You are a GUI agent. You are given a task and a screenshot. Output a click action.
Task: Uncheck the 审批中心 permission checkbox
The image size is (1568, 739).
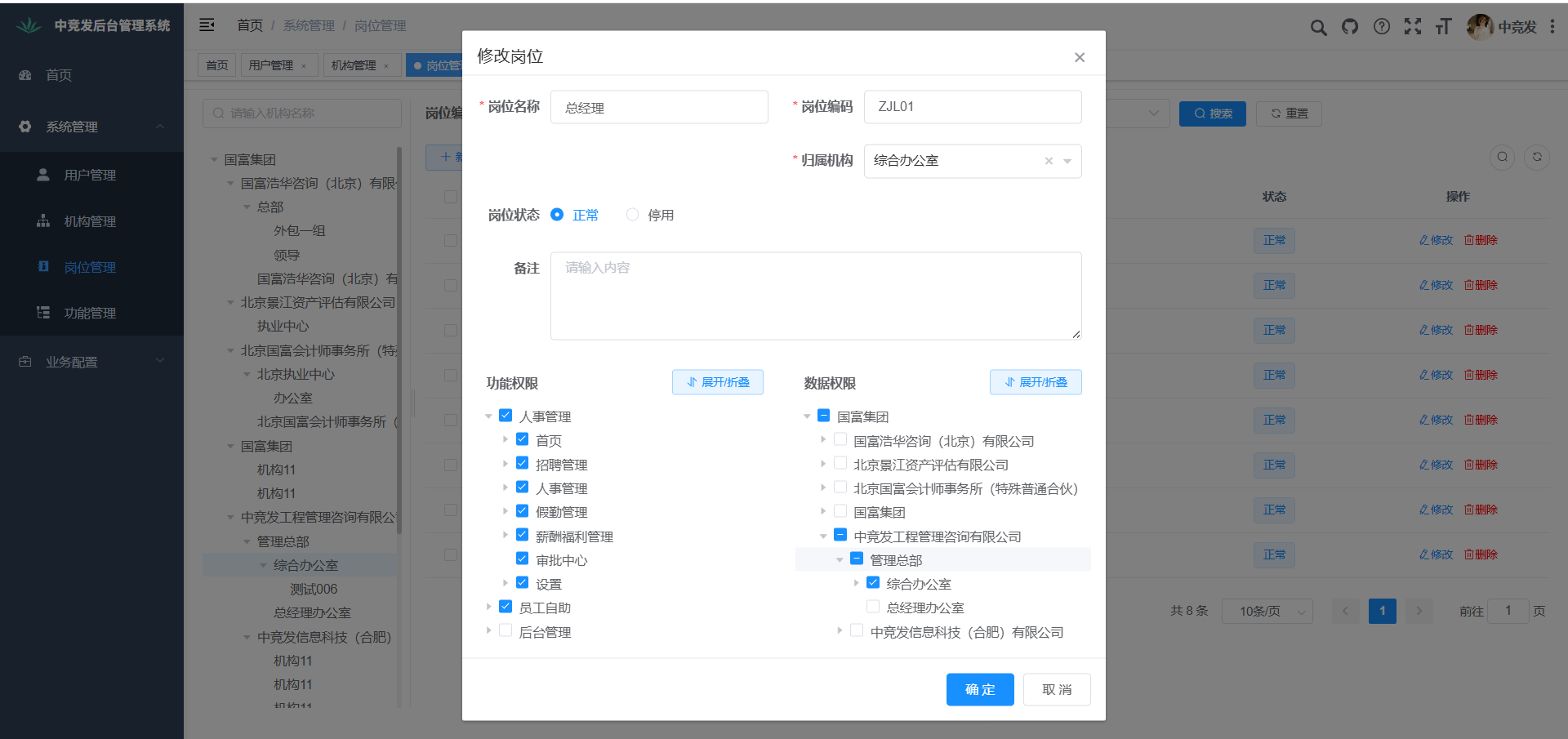coord(523,559)
